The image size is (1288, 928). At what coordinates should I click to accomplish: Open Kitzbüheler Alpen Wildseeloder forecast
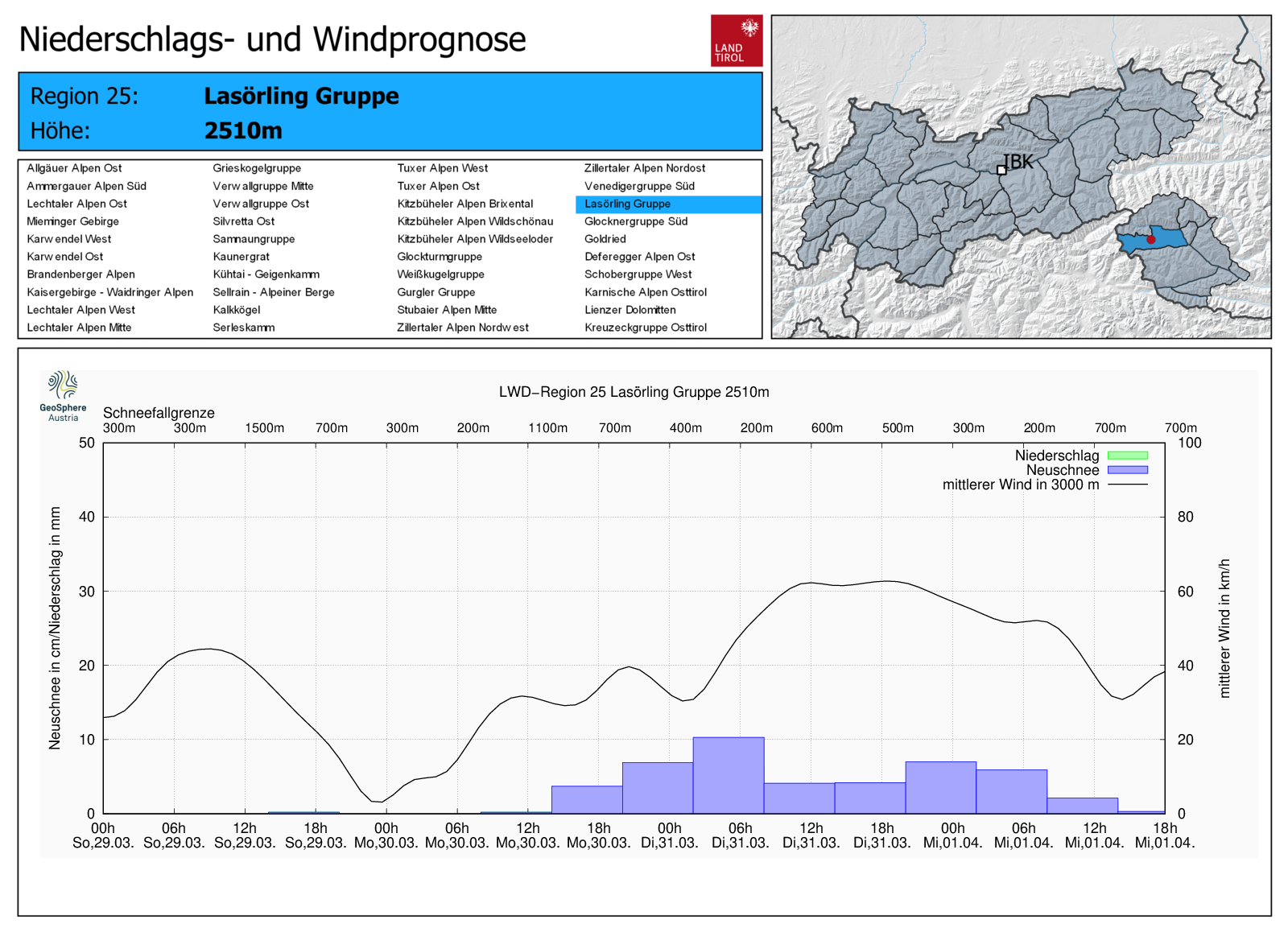pos(475,239)
